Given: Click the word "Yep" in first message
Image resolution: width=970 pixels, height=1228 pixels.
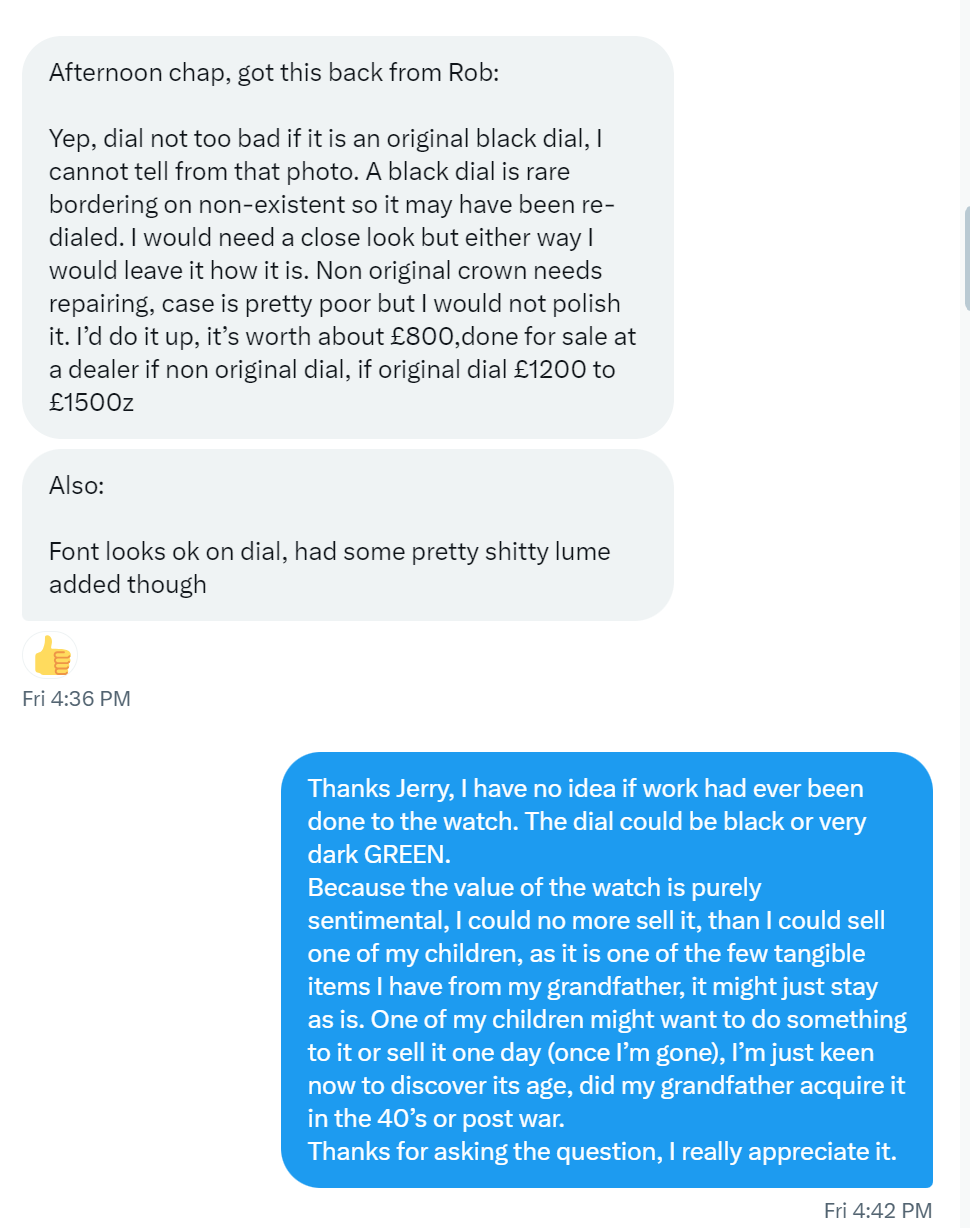Looking at the screenshot, I should point(70,139).
